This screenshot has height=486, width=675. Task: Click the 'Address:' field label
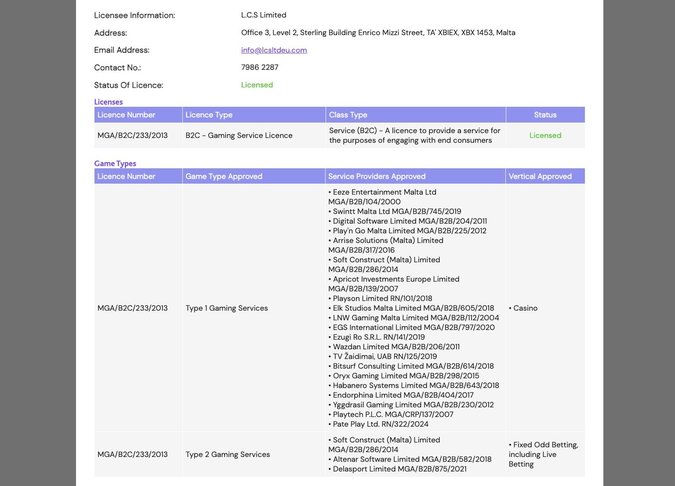click(x=110, y=33)
